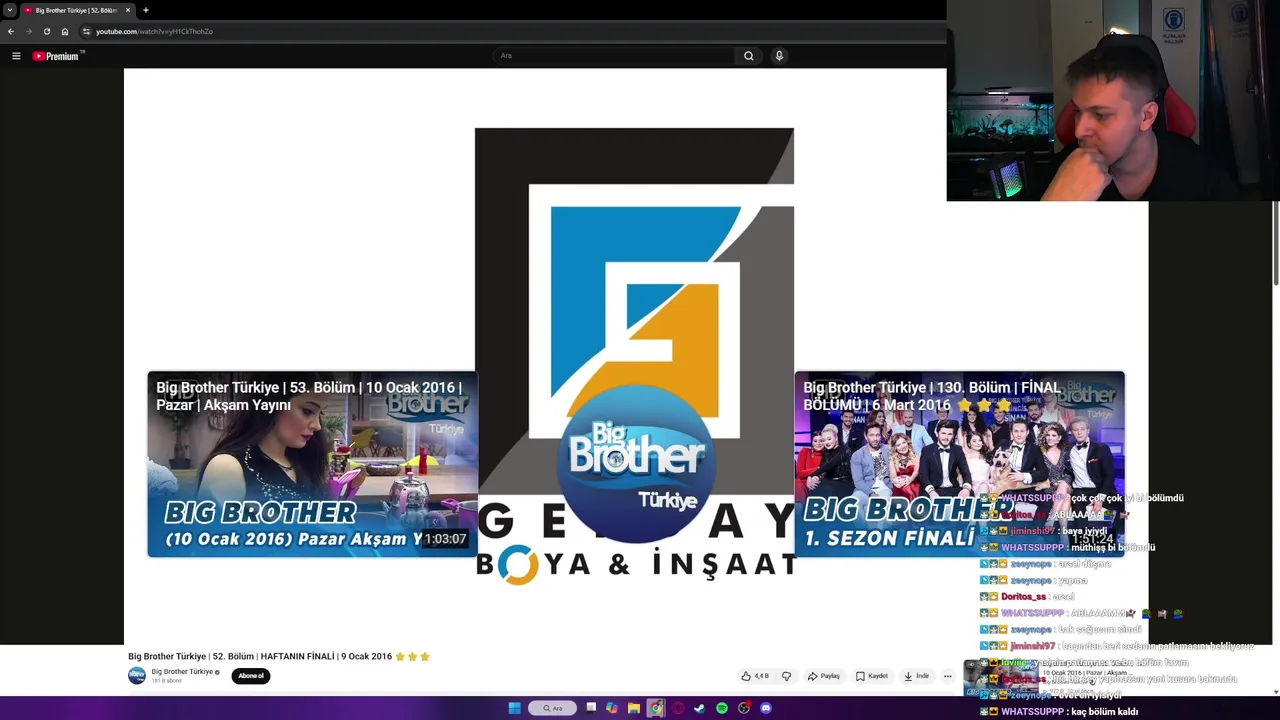Open the OBS icon with red badge
This screenshot has width=1280, height=720.
click(744, 708)
